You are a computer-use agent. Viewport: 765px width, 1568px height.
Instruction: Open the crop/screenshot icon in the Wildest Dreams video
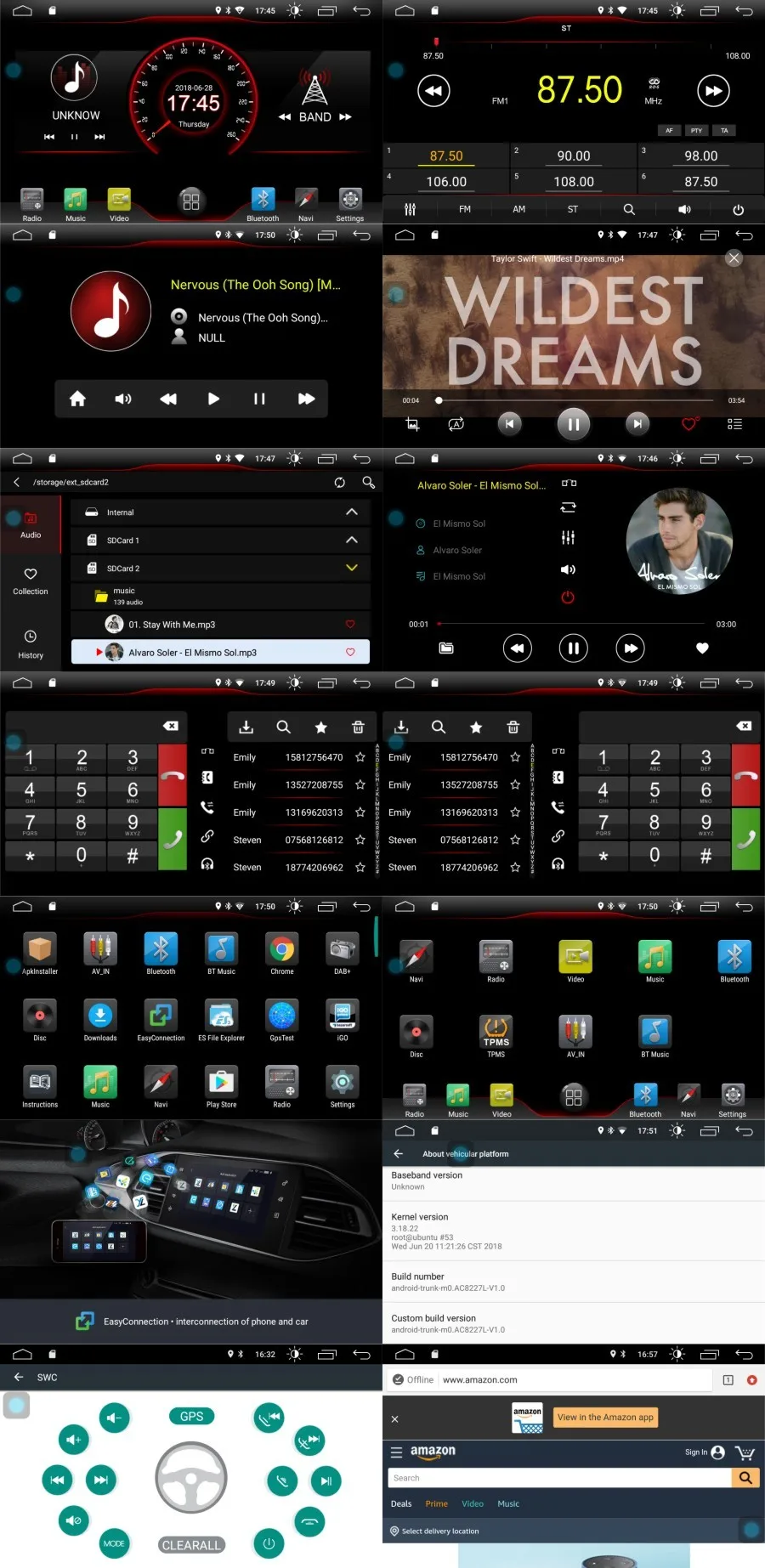[412, 424]
